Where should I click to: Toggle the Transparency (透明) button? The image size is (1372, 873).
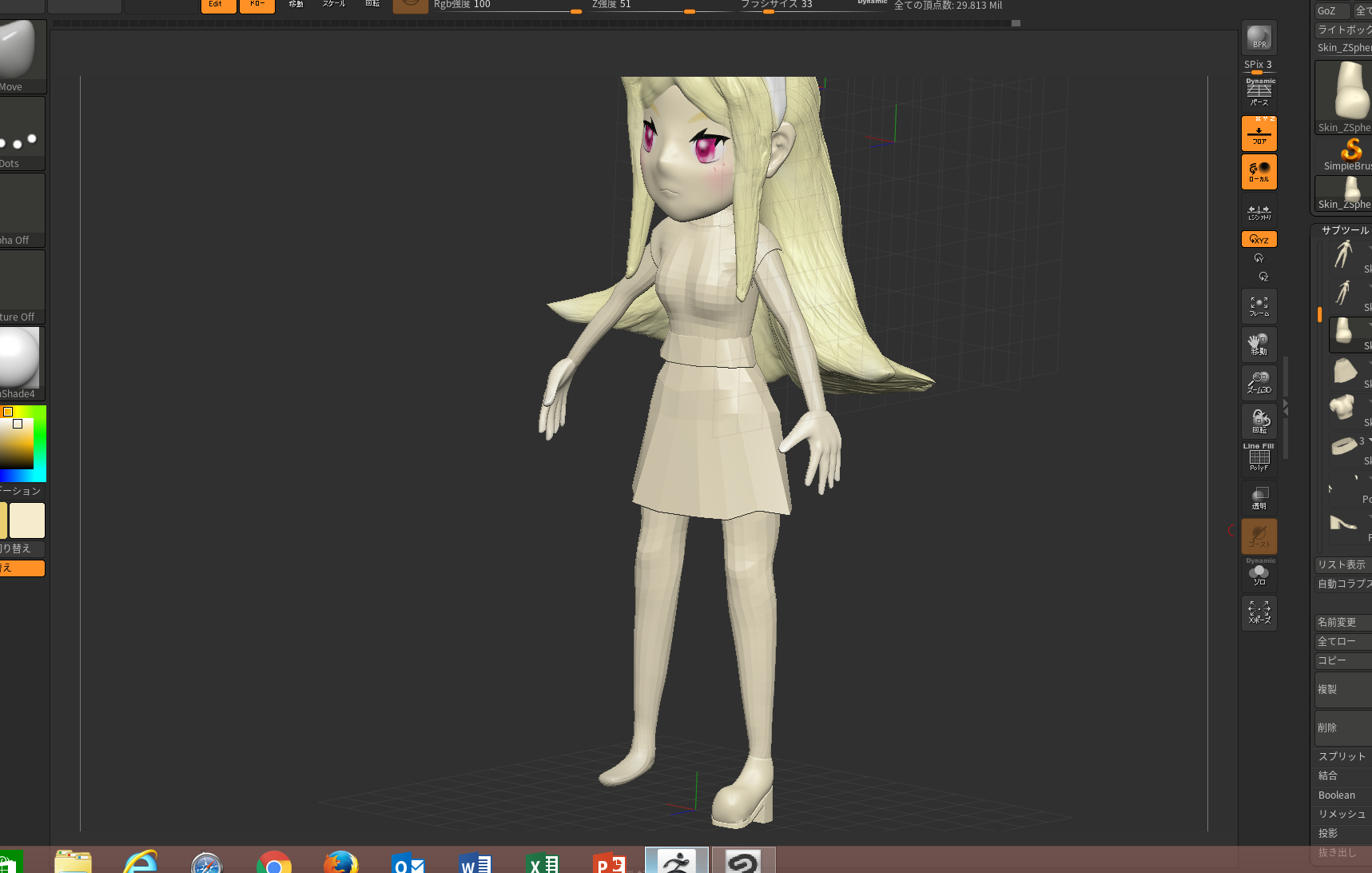[1259, 497]
